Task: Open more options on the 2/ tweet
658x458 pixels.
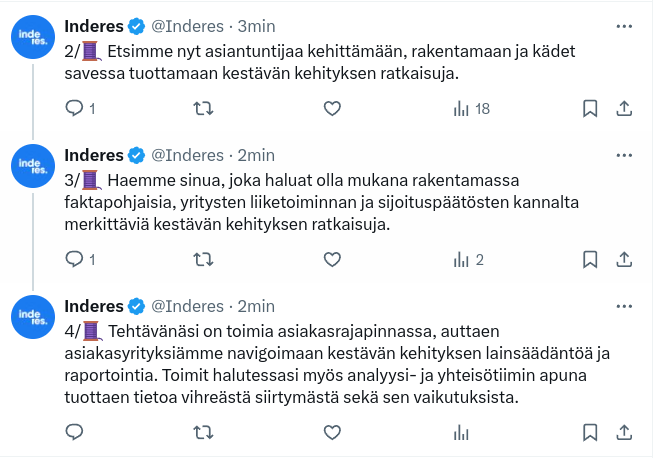Action: coord(624,25)
